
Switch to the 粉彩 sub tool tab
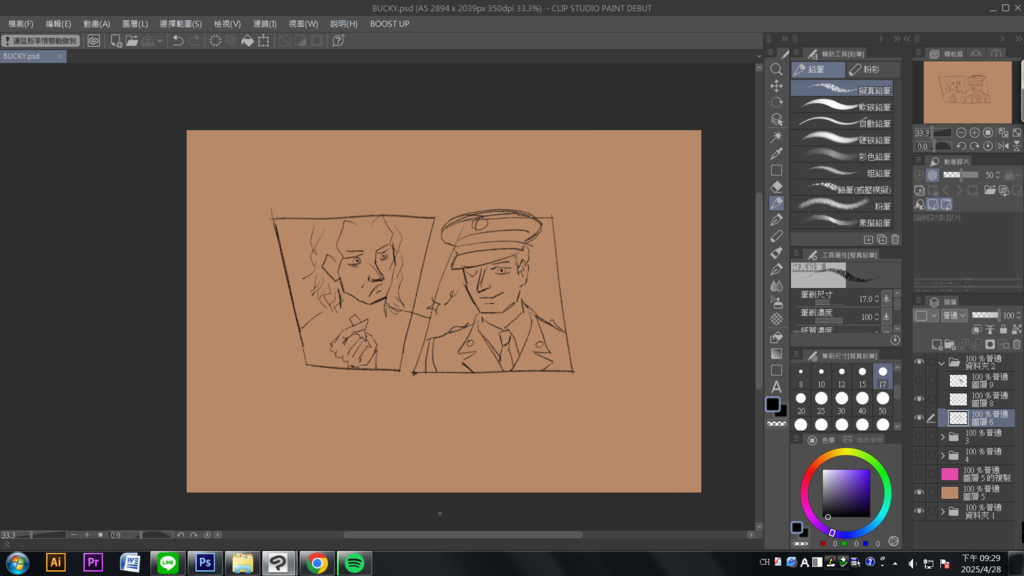click(872, 69)
